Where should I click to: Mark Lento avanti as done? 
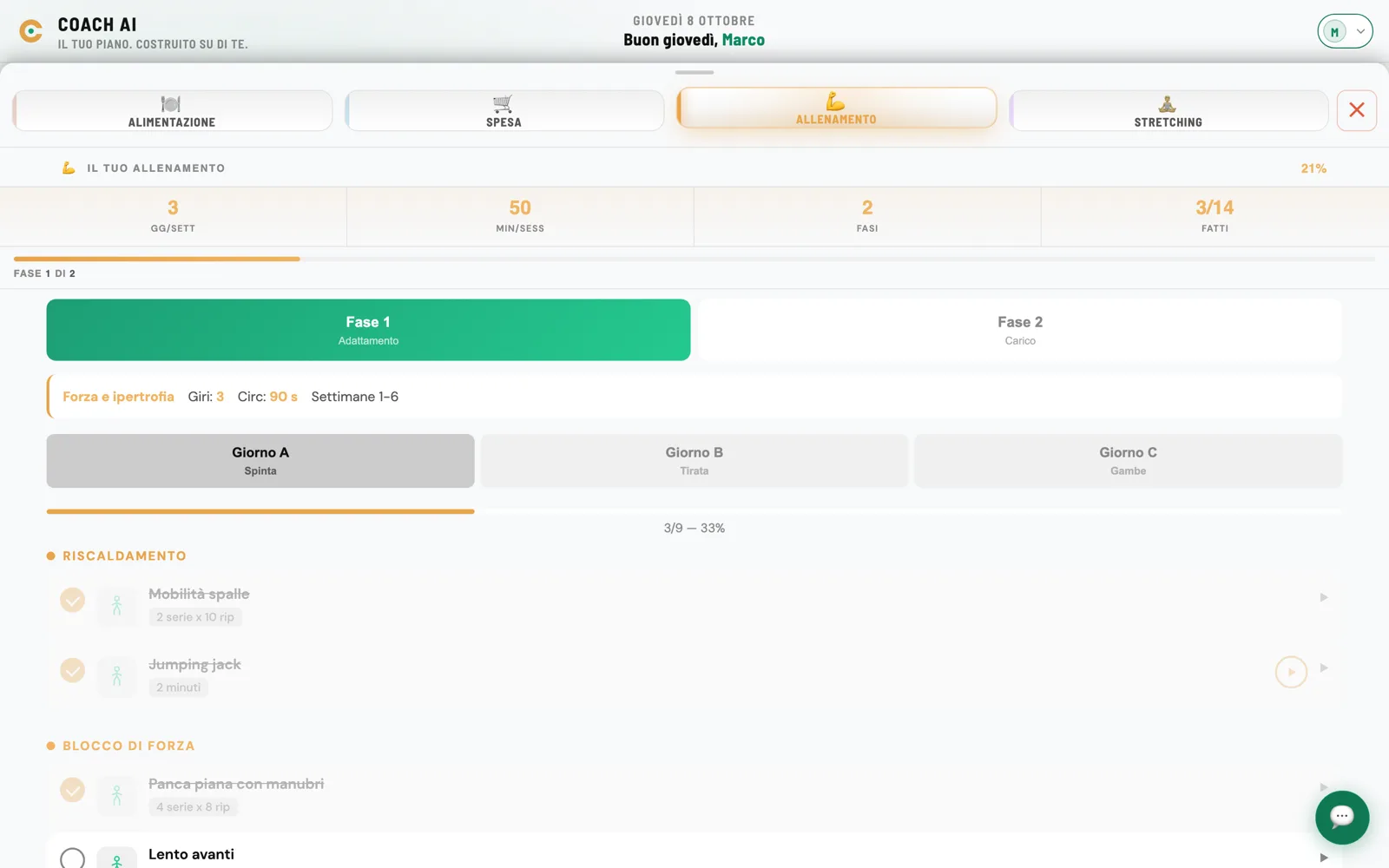[73, 859]
